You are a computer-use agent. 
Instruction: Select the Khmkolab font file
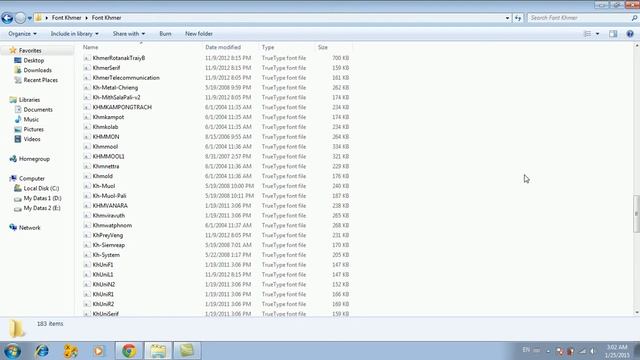[105, 127]
